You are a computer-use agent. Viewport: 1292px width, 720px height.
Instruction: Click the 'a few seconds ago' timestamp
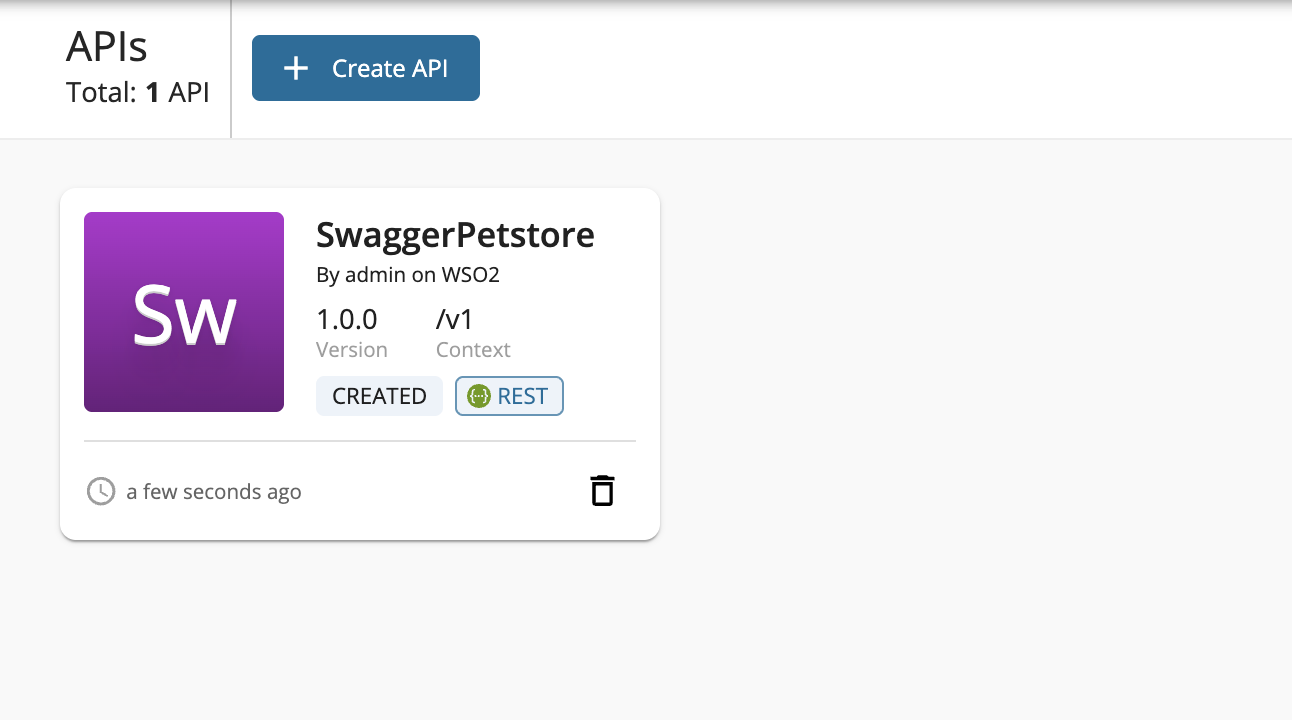coord(214,492)
